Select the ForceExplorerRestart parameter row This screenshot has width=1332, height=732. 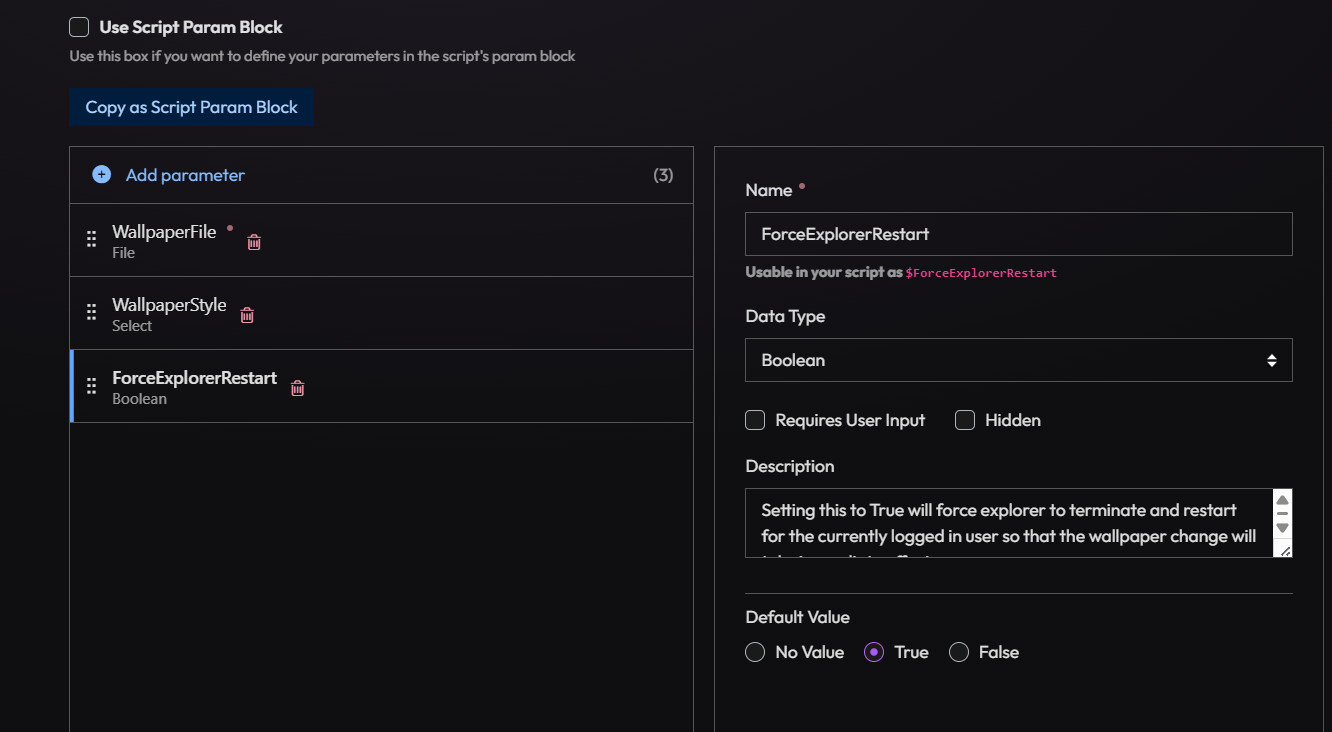[381, 386]
